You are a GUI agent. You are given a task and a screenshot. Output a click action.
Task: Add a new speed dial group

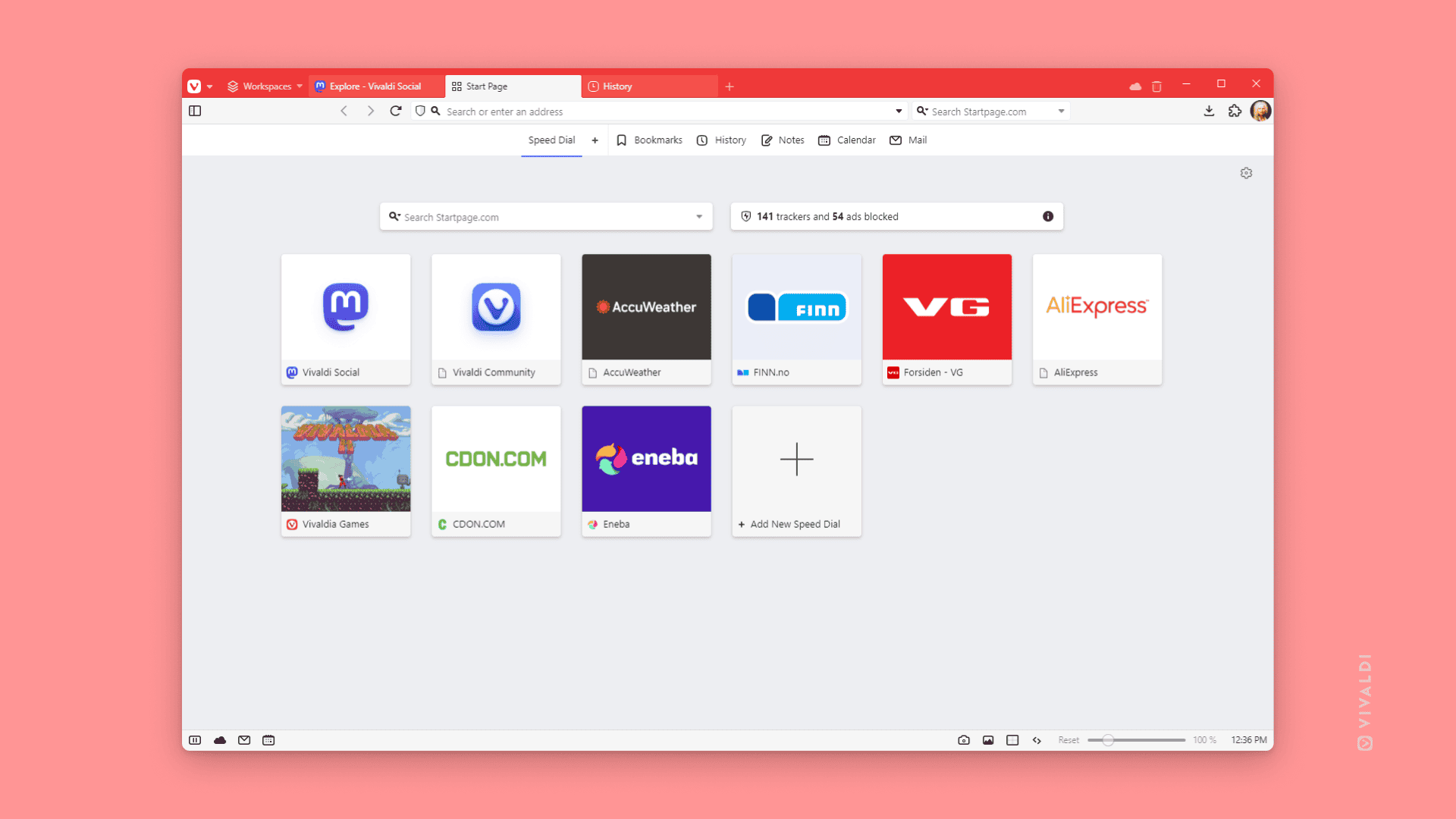pyautogui.click(x=595, y=140)
